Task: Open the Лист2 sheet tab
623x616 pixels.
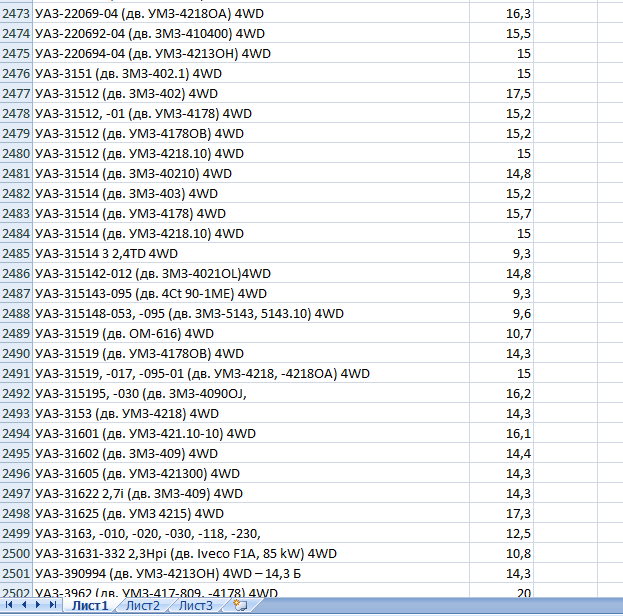Action: (143, 606)
